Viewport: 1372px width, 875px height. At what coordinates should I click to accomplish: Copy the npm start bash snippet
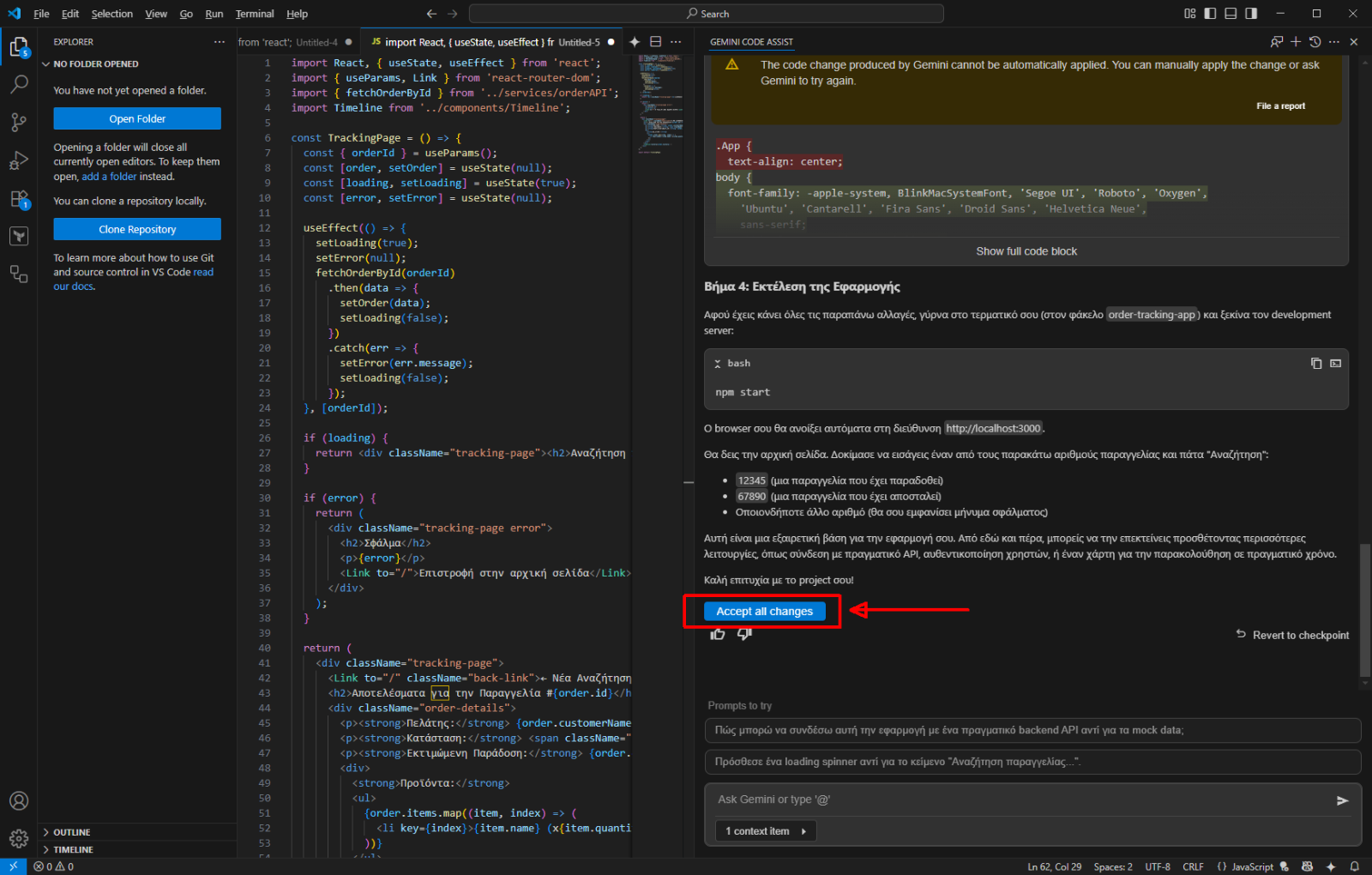tap(1316, 363)
